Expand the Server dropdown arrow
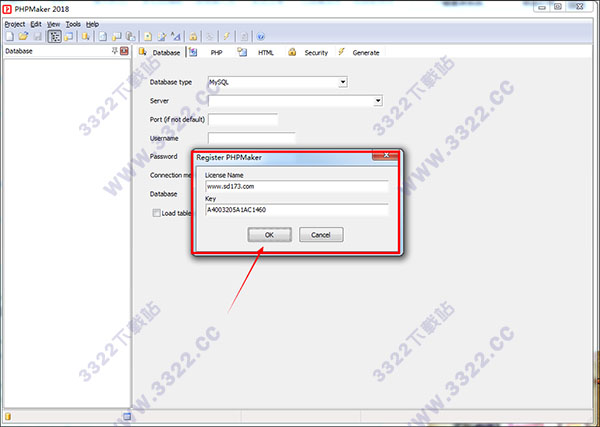 pyautogui.click(x=378, y=101)
